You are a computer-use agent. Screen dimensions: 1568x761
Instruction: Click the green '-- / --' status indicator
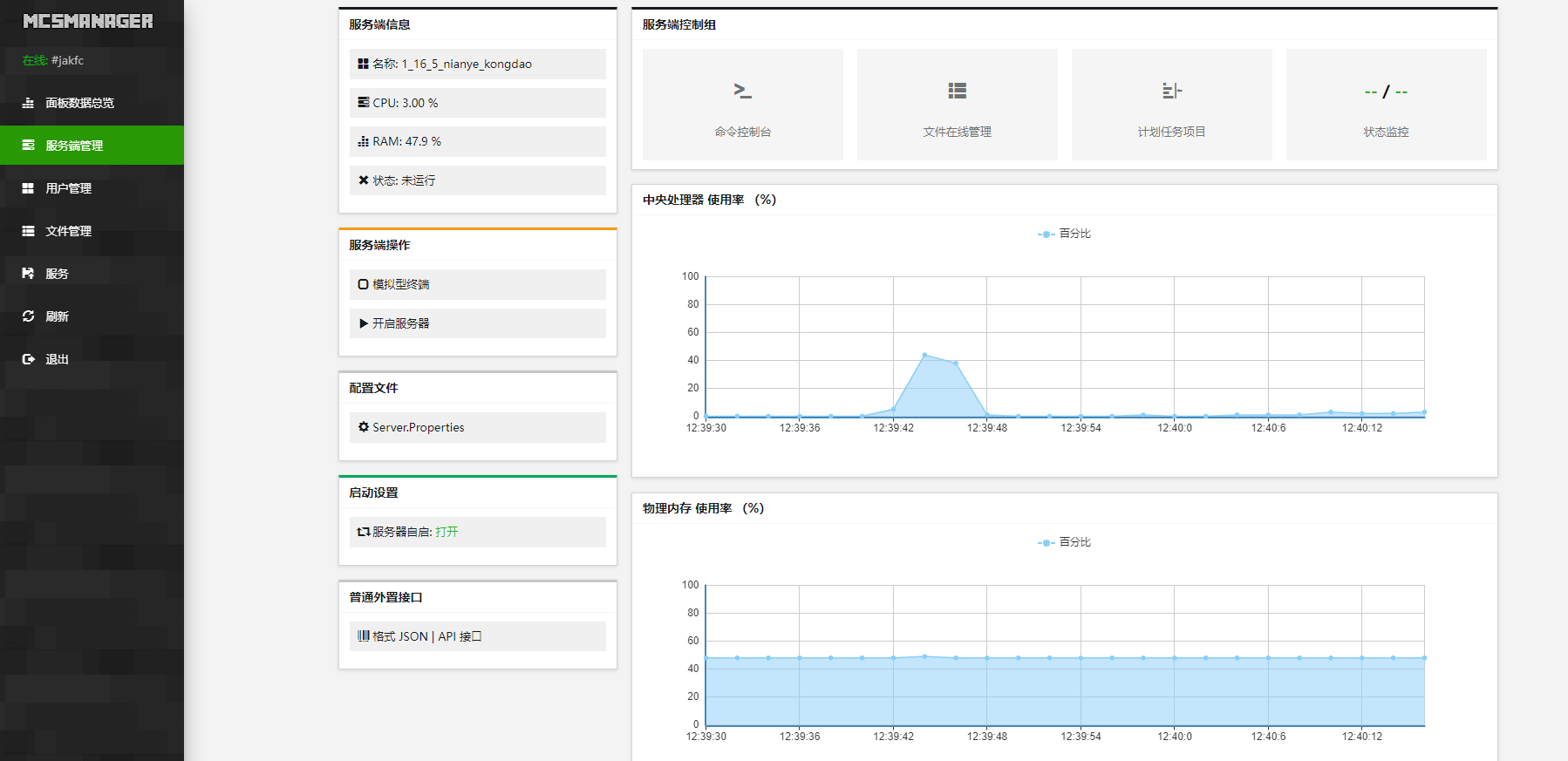pyautogui.click(x=1387, y=92)
